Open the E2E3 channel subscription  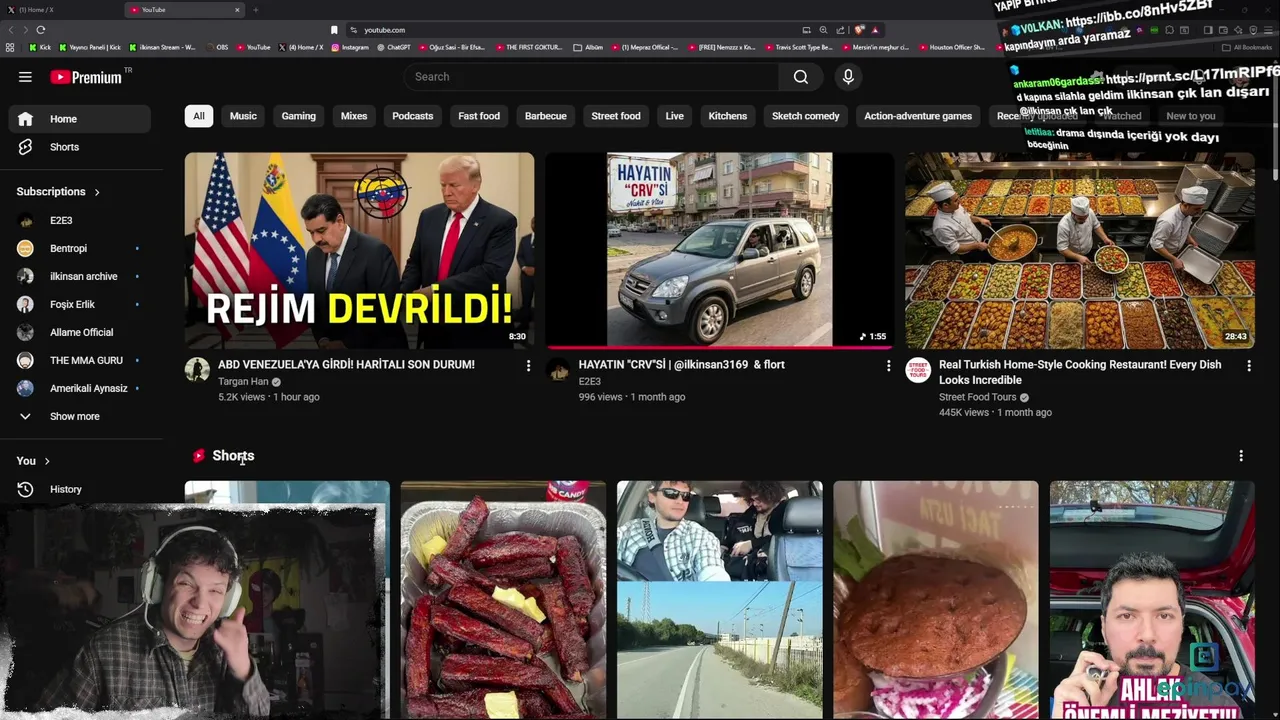click(x=80, y=220)
